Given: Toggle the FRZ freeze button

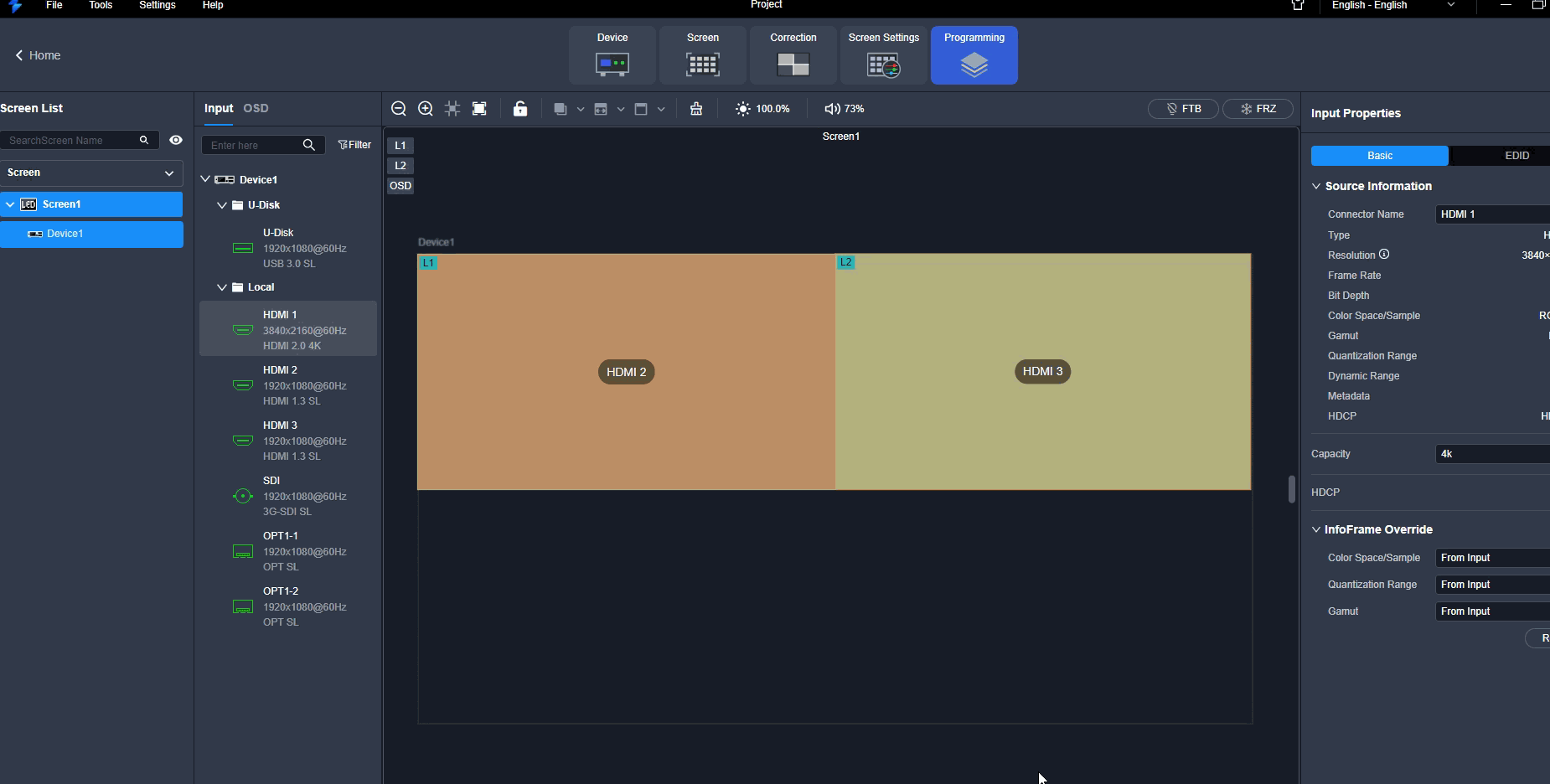Looking at the screenshot, I should tap(1258, 109).
